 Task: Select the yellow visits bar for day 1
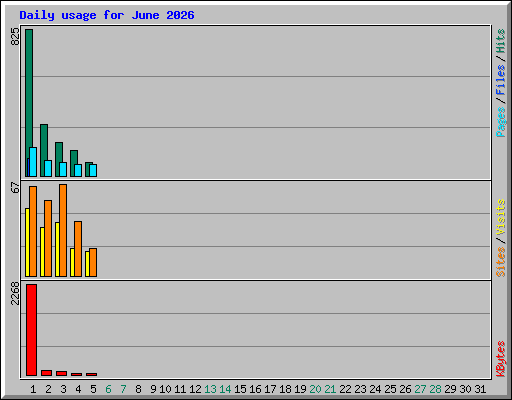[x=27, y=242]
